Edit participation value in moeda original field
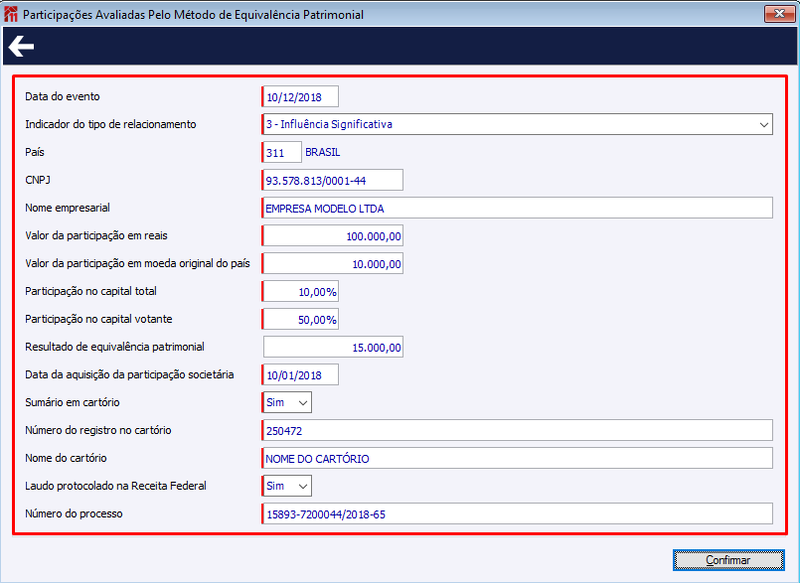800x583 pixels. pyautogui.click(x=333, y=264)
